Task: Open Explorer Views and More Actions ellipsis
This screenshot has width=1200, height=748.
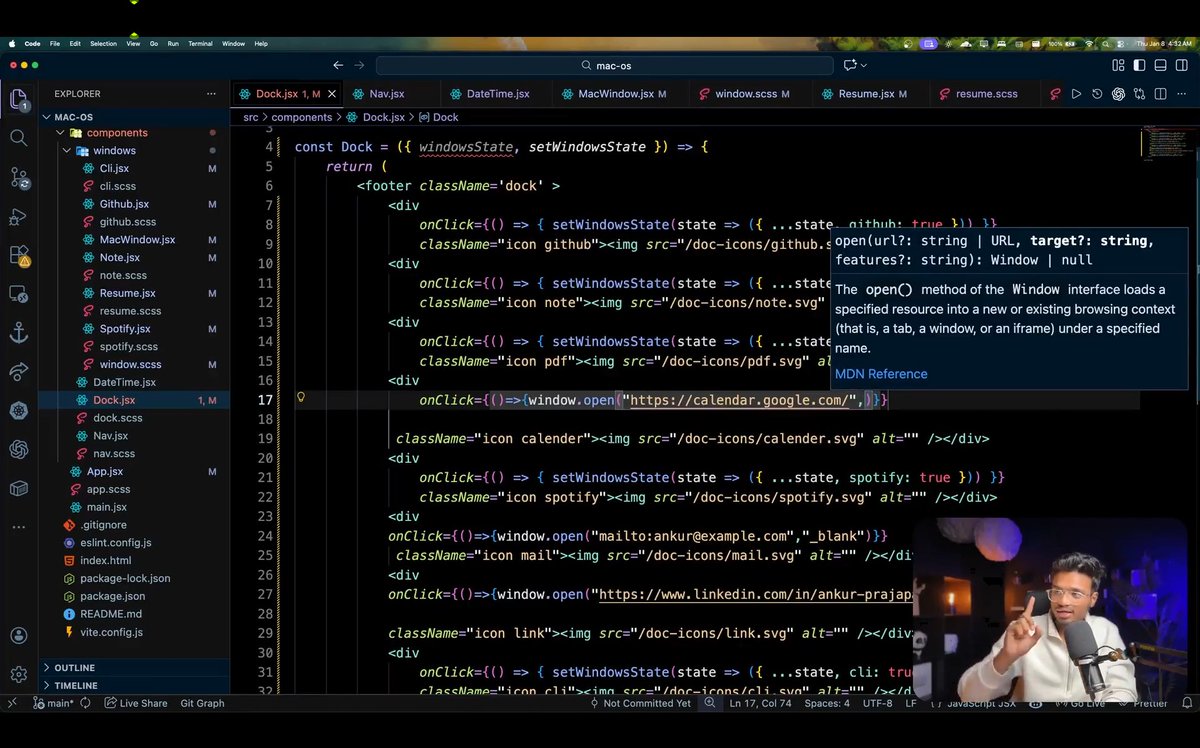Action: [211, 93]
